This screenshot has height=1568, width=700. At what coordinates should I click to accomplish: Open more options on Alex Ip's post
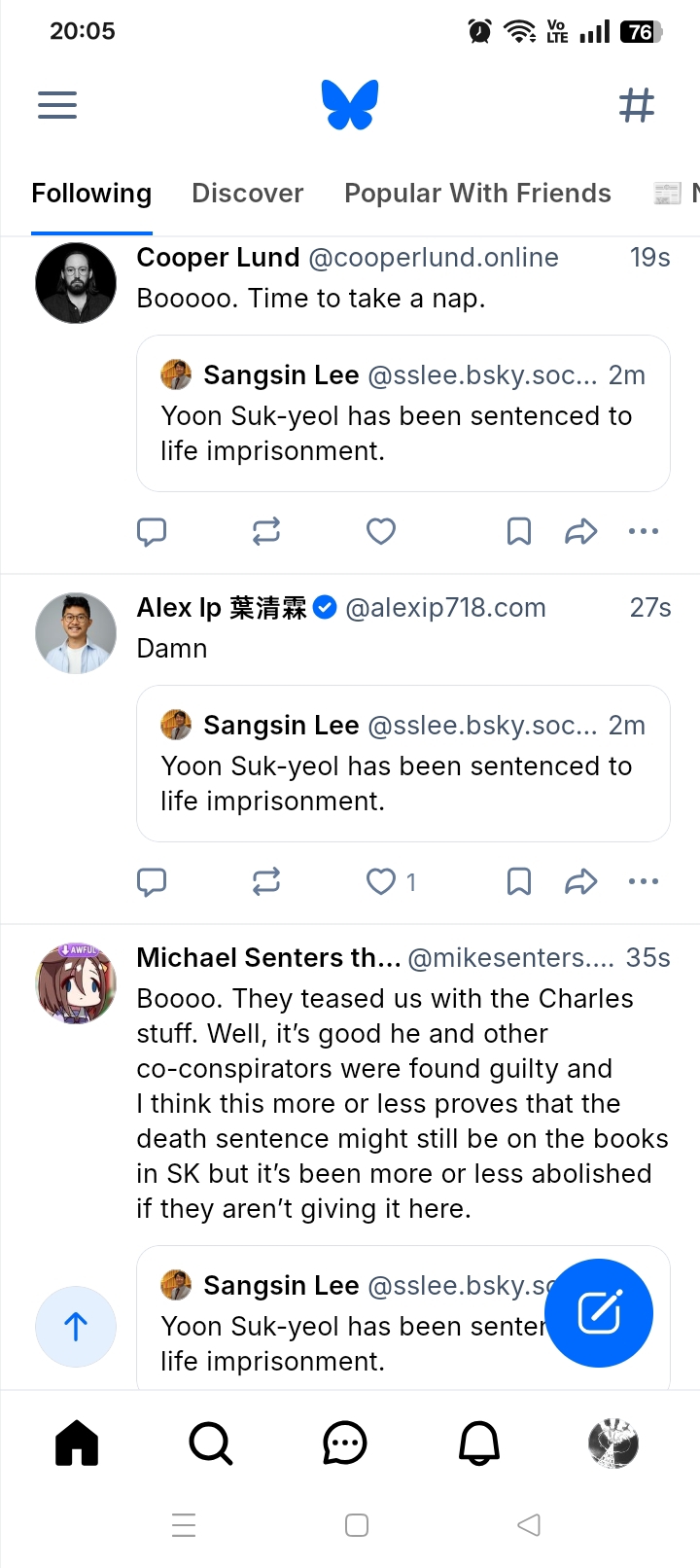tap(644, 881)
